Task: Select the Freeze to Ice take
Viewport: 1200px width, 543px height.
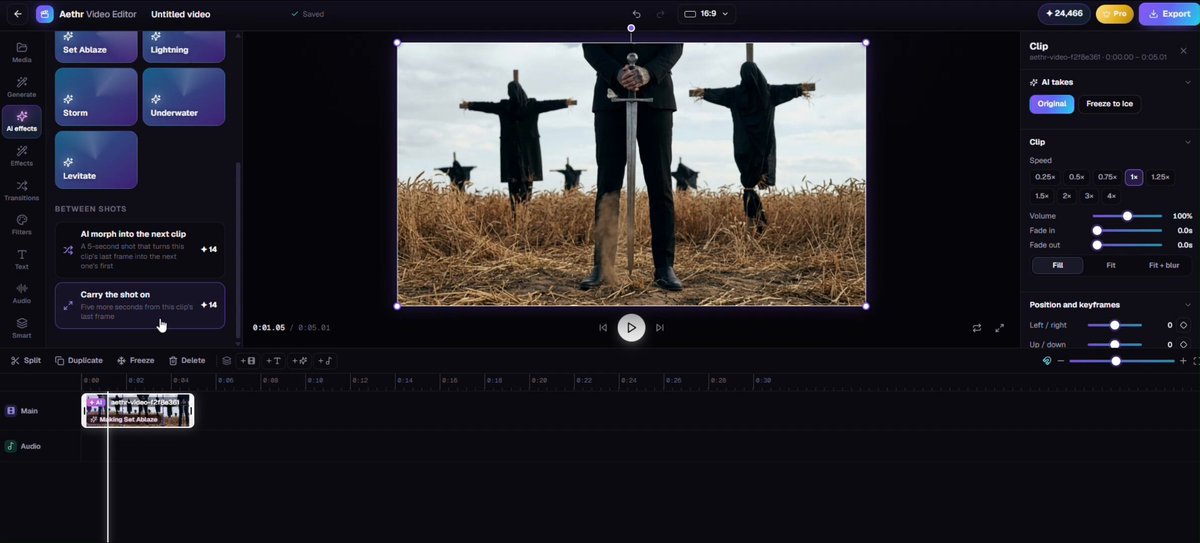Action: [x=1110, y=104]
